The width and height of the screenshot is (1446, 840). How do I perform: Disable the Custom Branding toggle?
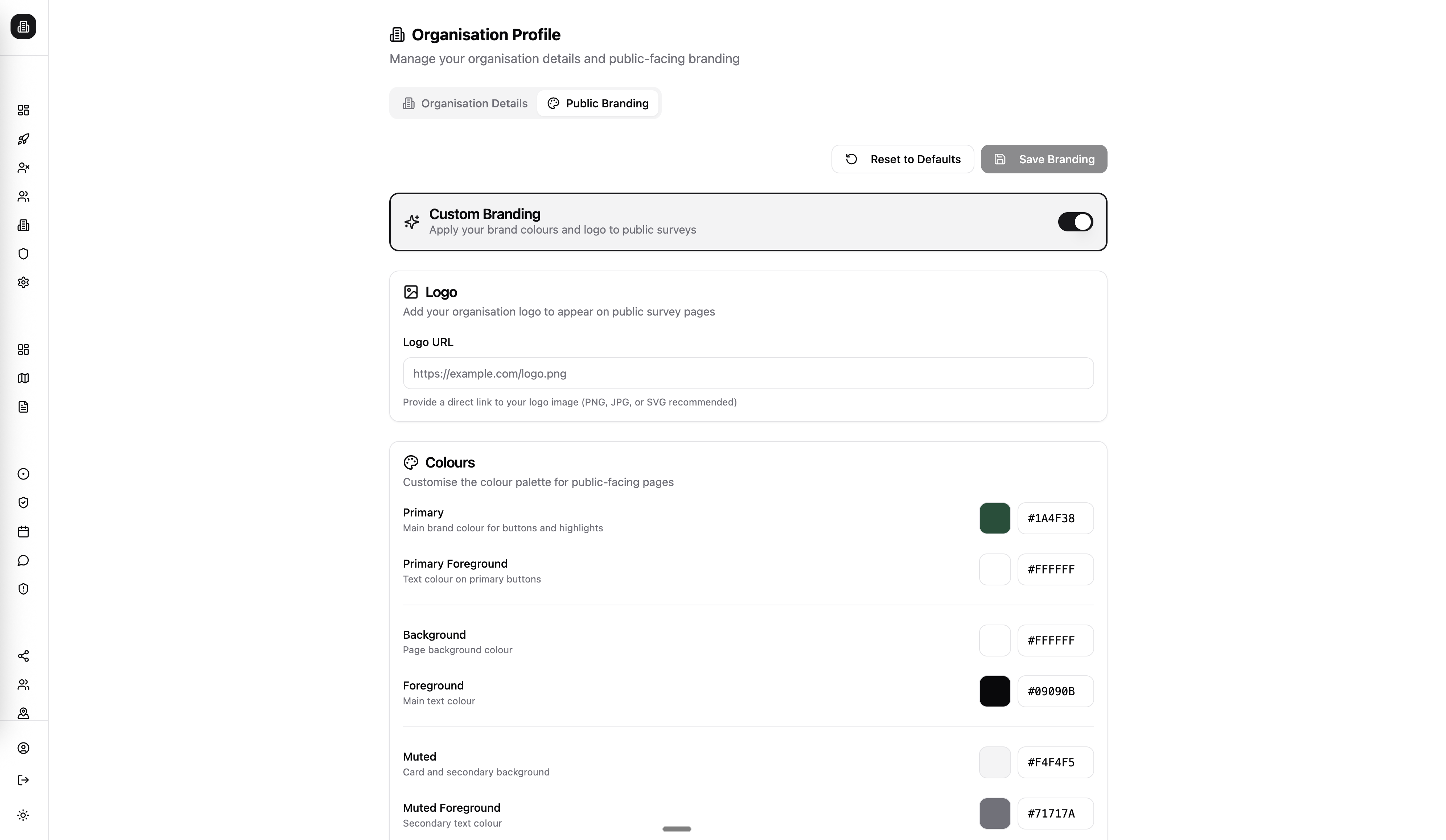tap(1075, 222)
